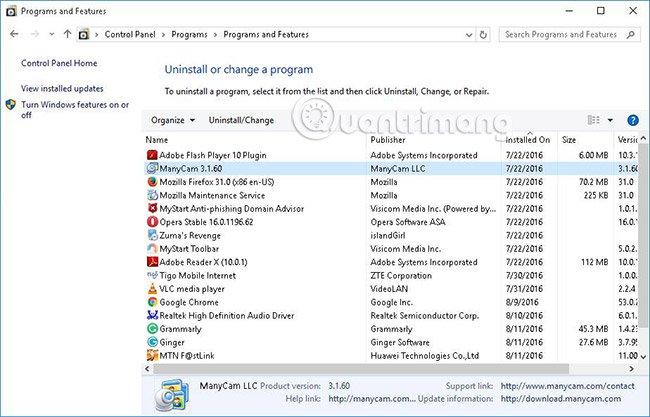The width and height of the screenshot is (650, 417).
Task: Click the ManyCam large details pane icon
Action: point(171,394)
